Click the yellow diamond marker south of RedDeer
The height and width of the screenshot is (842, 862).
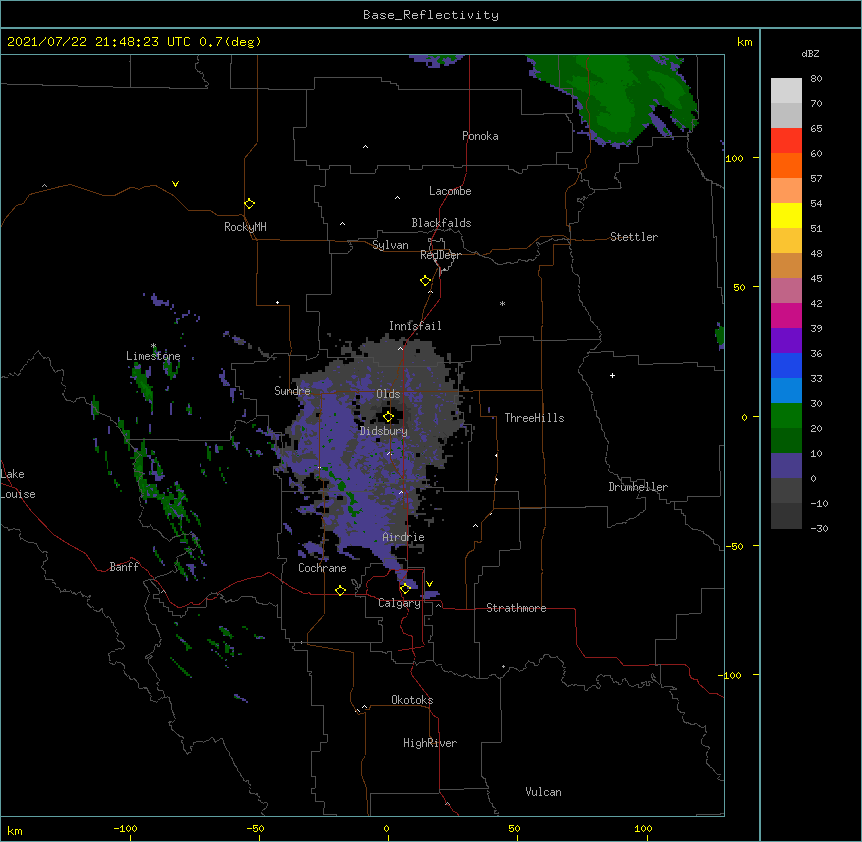[x=426, y=281]
